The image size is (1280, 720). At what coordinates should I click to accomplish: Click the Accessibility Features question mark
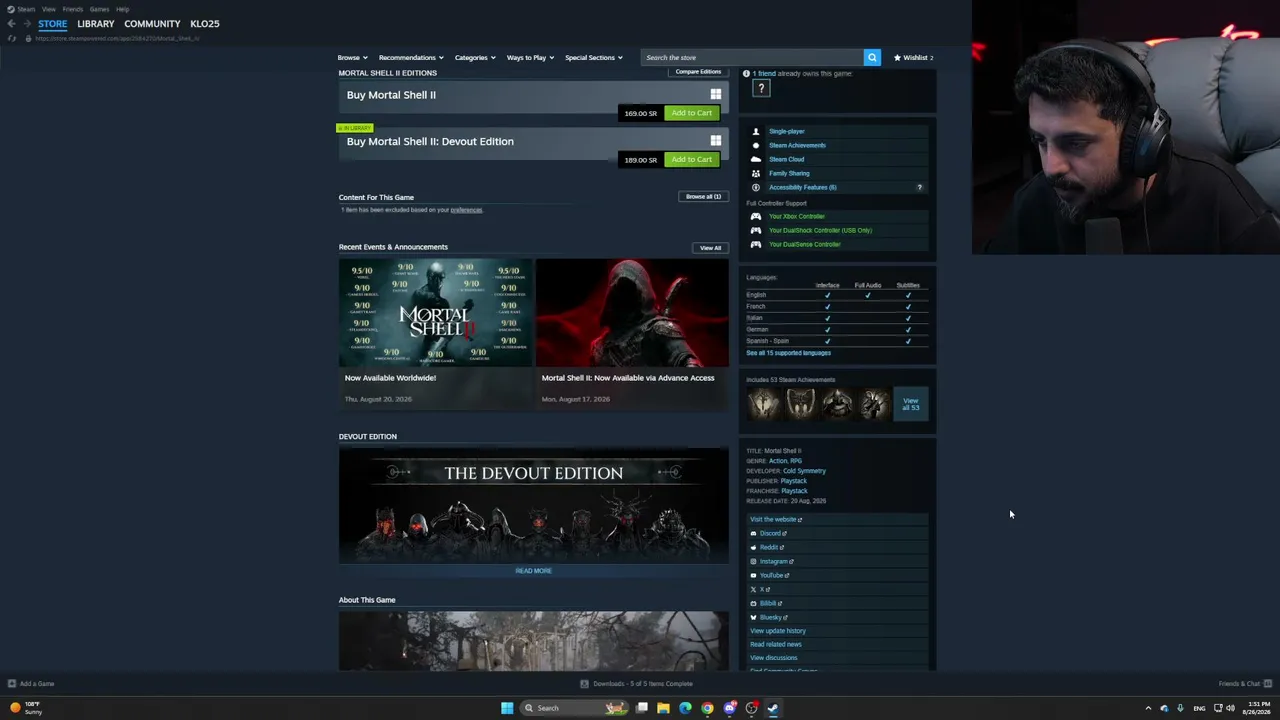(920, 187)
